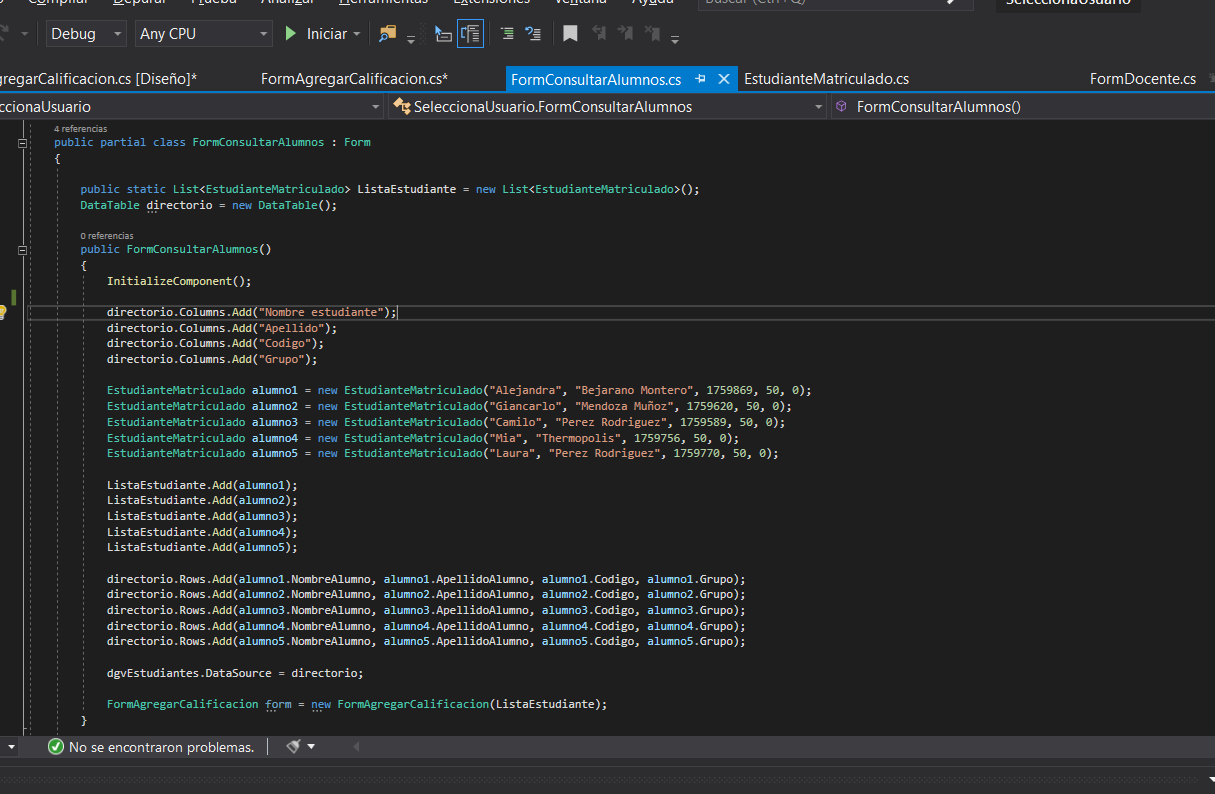Screen dimensions: 1215x794
Task: Pin the FormConsultarAlumnos.cs tab
Action: click(x=701, y=79)
